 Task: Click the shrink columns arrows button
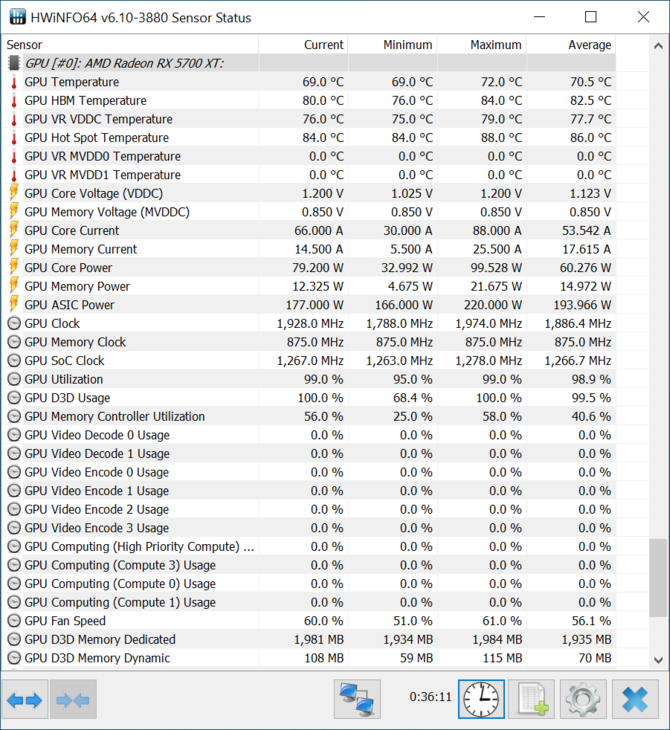[x=73, y=699]
